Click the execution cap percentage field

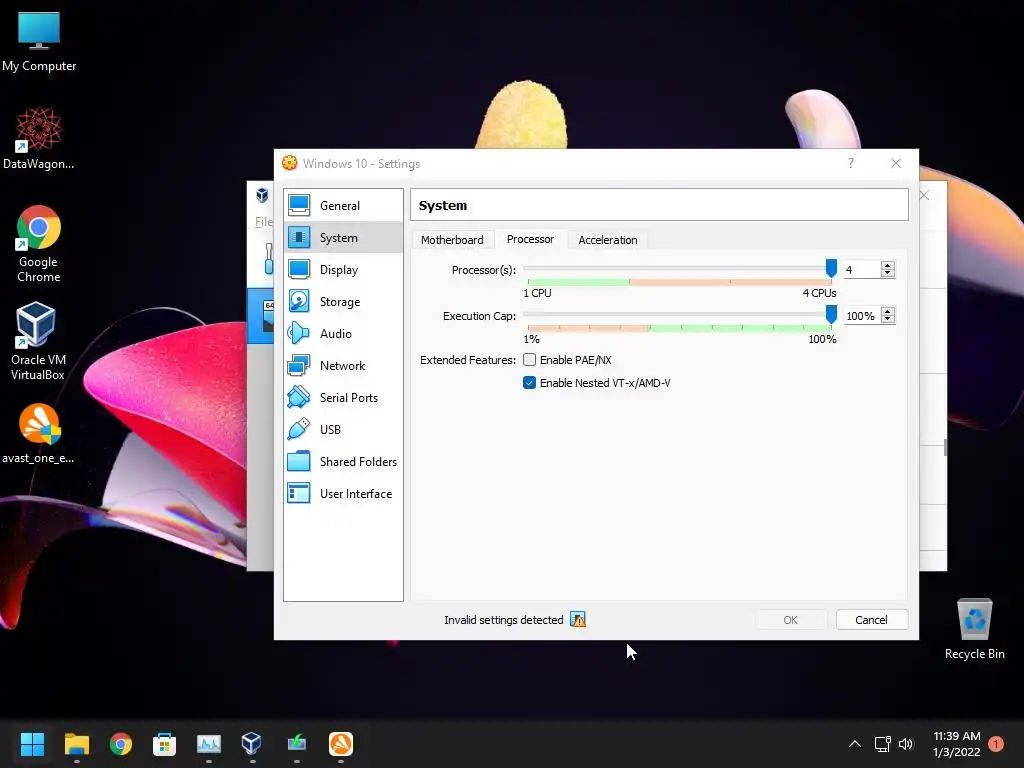[862, 316]
